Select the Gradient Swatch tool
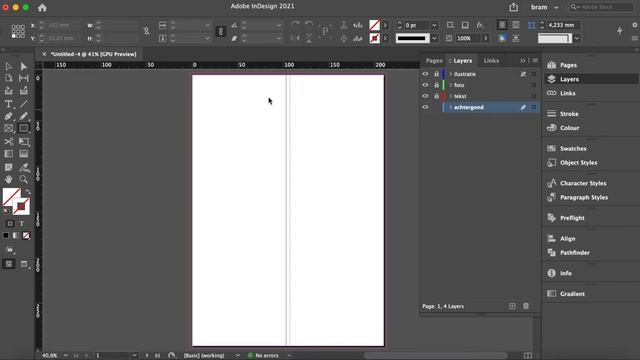640x360 pixels. point(9,154)
